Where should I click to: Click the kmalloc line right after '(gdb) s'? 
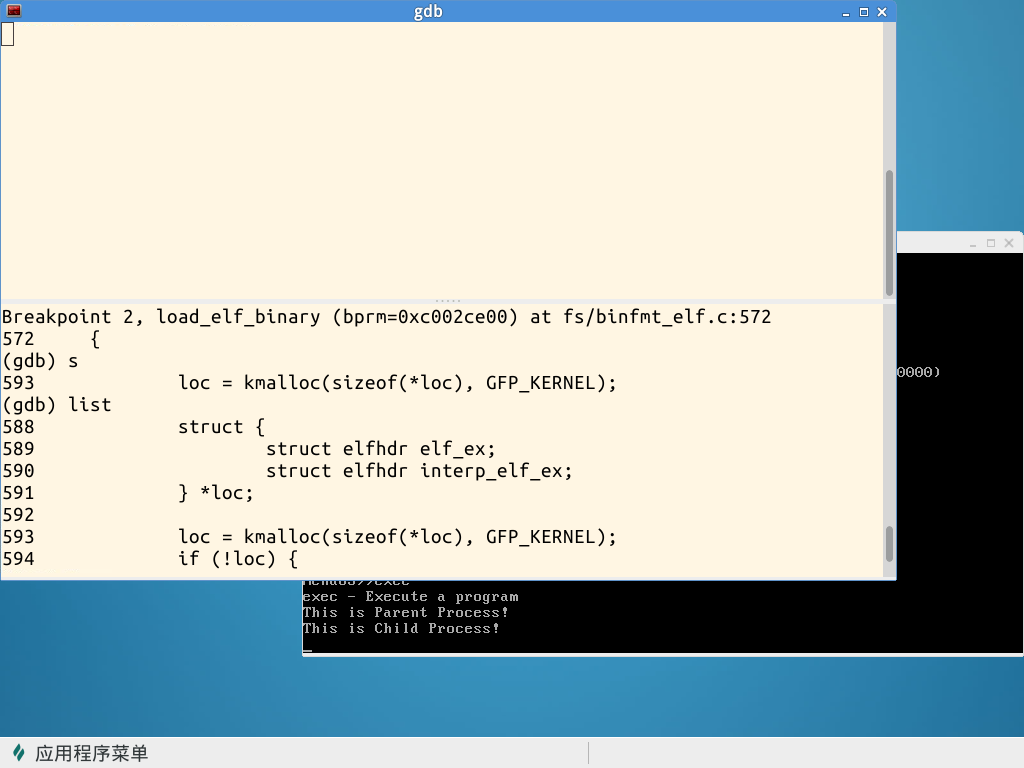[310, 383]
